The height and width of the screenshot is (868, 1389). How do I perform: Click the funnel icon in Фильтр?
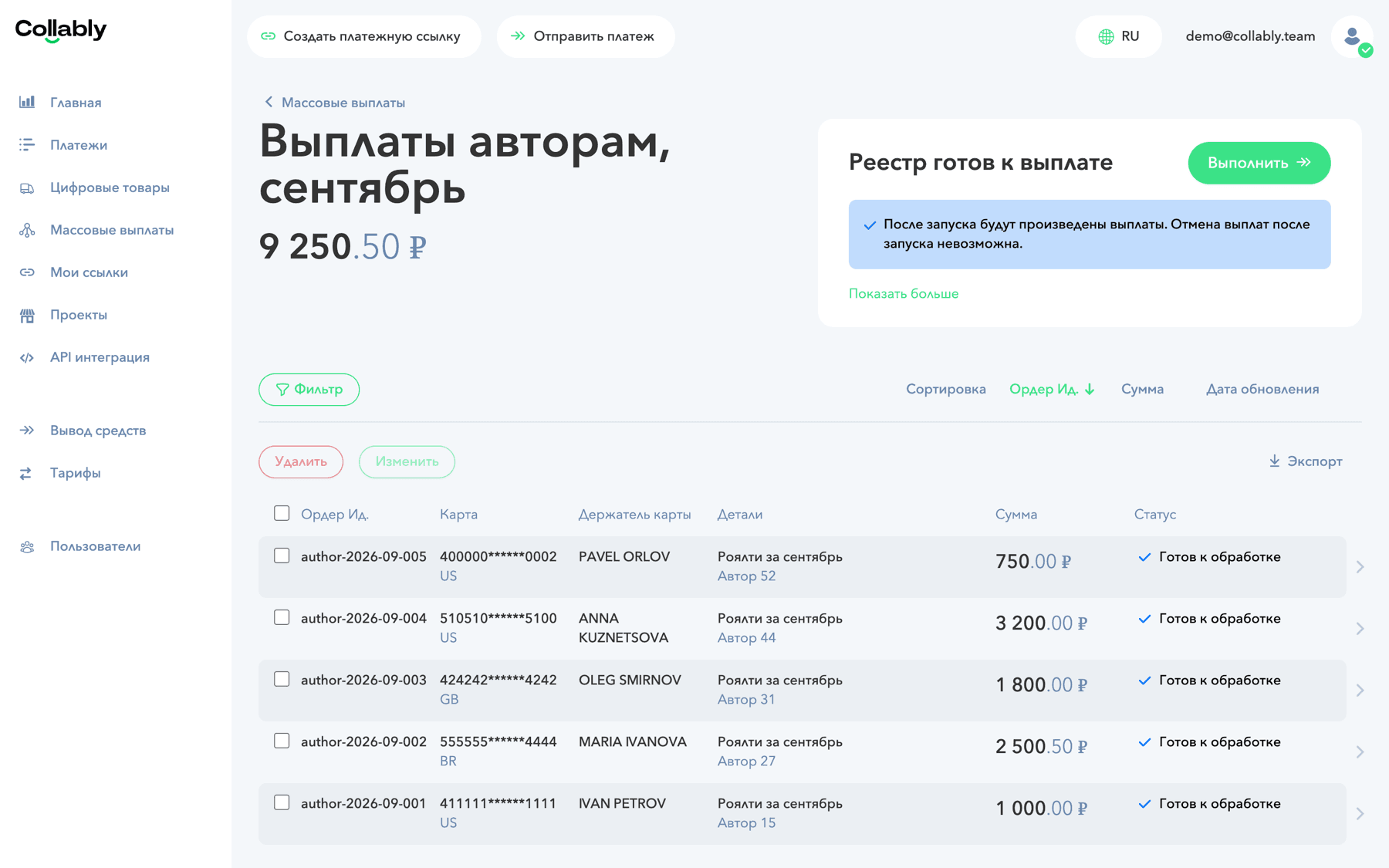point(282,390)
